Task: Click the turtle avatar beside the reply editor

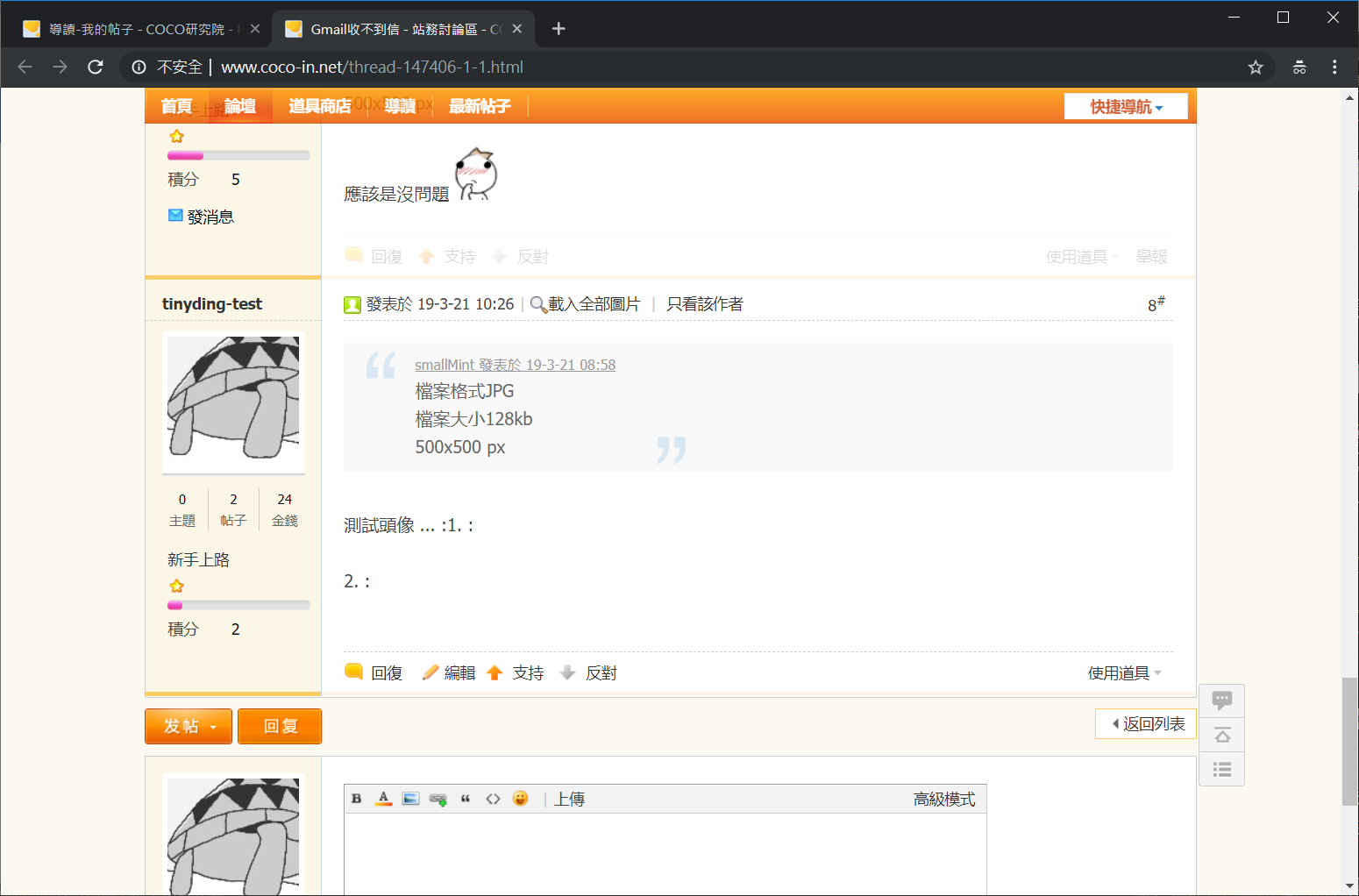Action: 233,835
